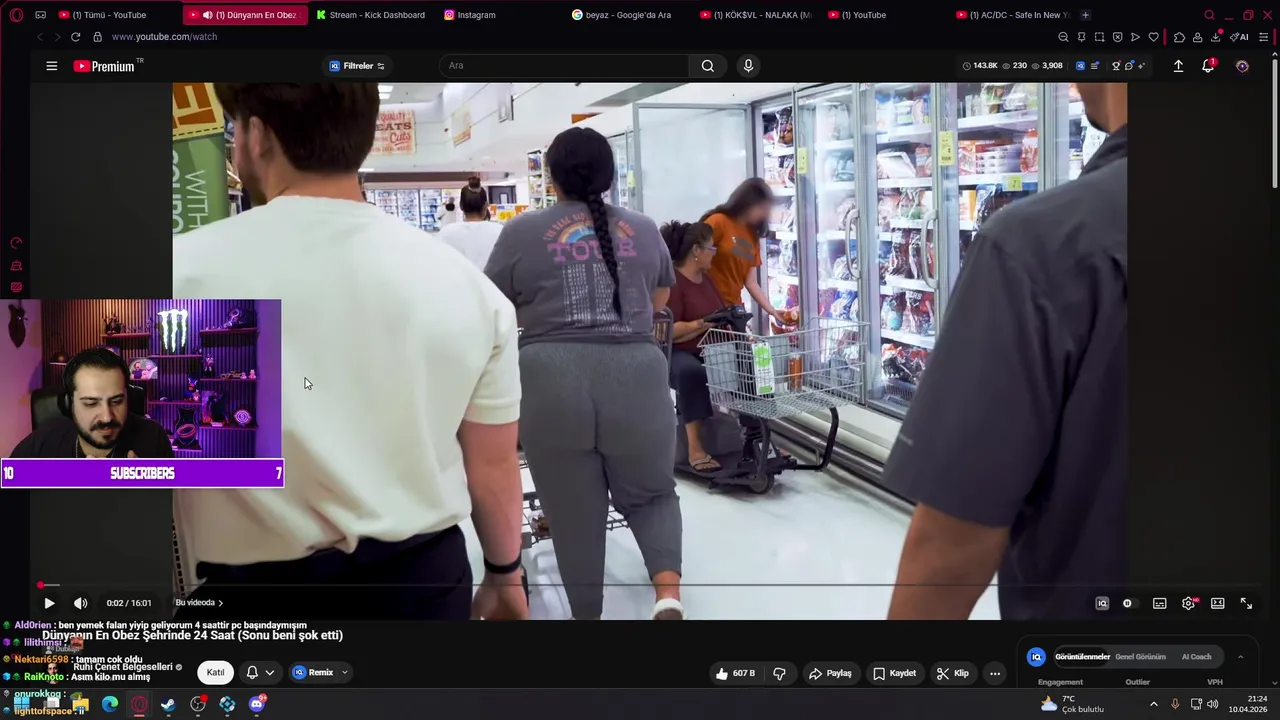
Task: Open the YouTube guide hamburger menu
Action: pyautogui.click(x=52, y=66)
